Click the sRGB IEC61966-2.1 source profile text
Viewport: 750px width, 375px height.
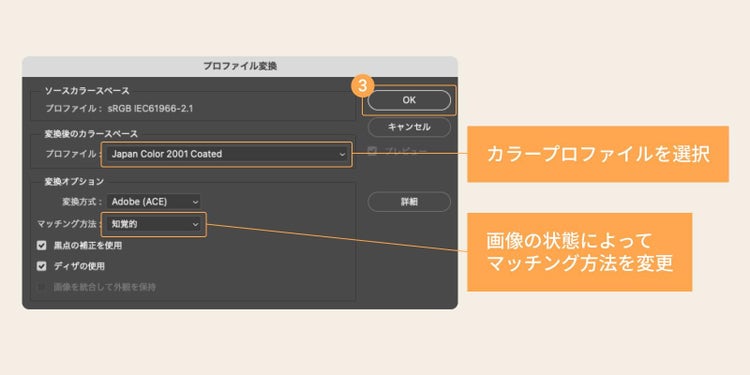tap(151, 109)
